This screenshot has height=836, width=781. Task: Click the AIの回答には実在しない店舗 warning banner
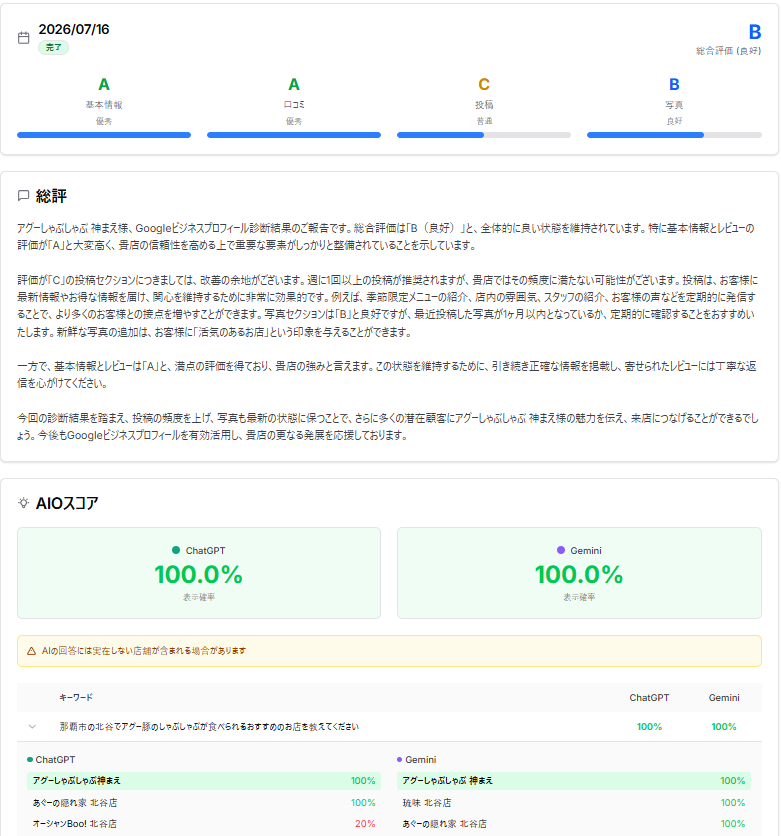point(389,651)
